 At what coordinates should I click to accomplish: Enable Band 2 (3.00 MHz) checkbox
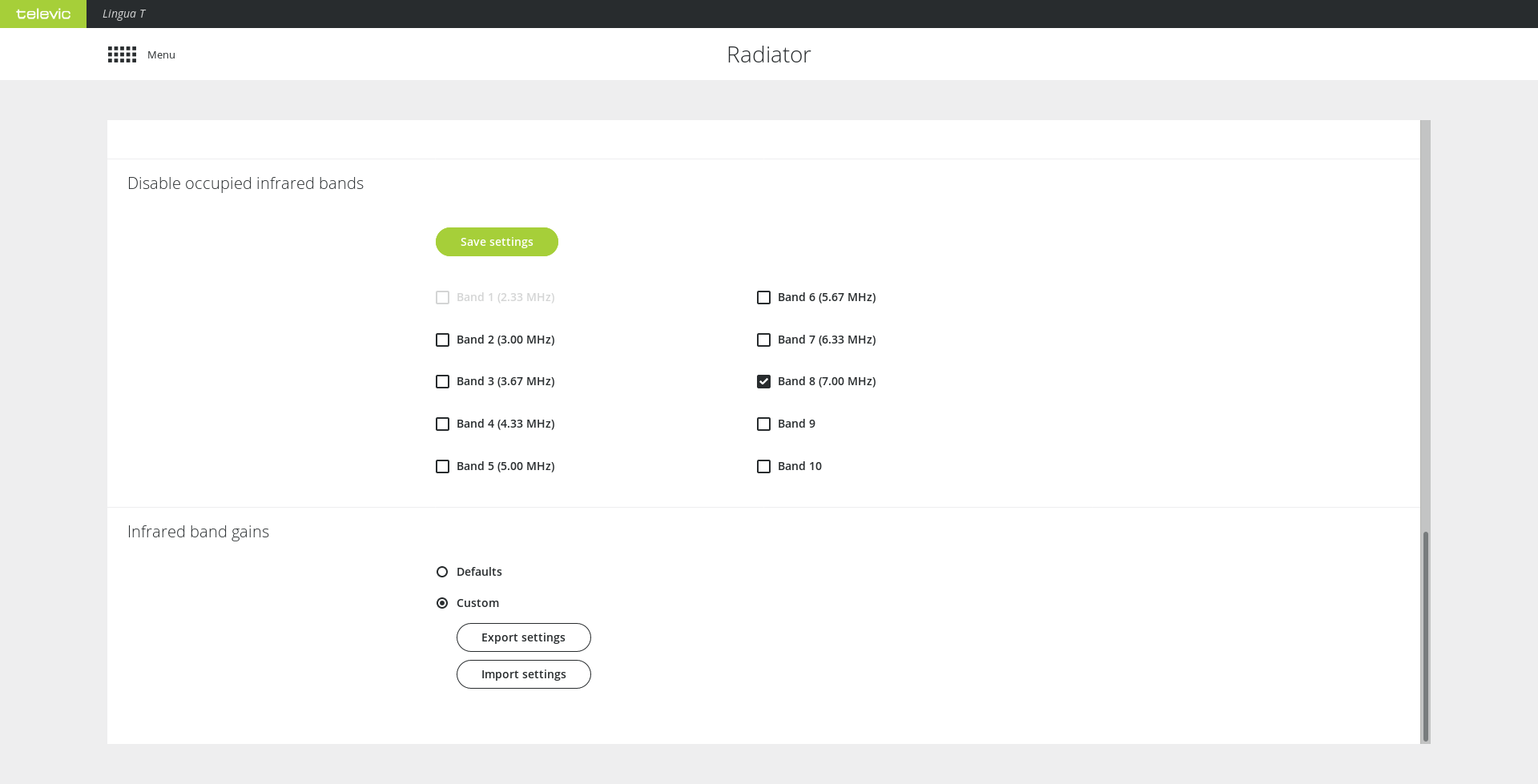(x=442, y=340)
